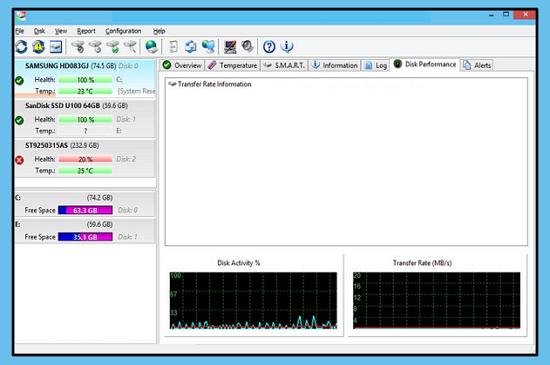Screen dimensions: 550x365
Task: Click the two-monitors network toolbar icon
Action: pyautogui.click(x=208, y=47)
